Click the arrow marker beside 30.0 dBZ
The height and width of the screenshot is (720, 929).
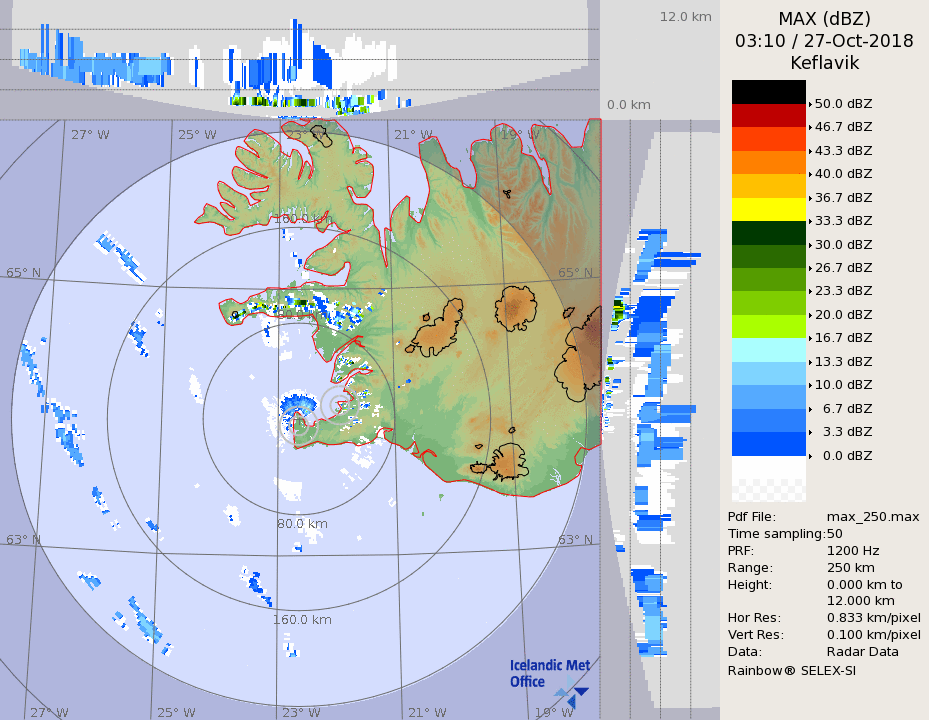pyautogui.click(x=810, y=245)
